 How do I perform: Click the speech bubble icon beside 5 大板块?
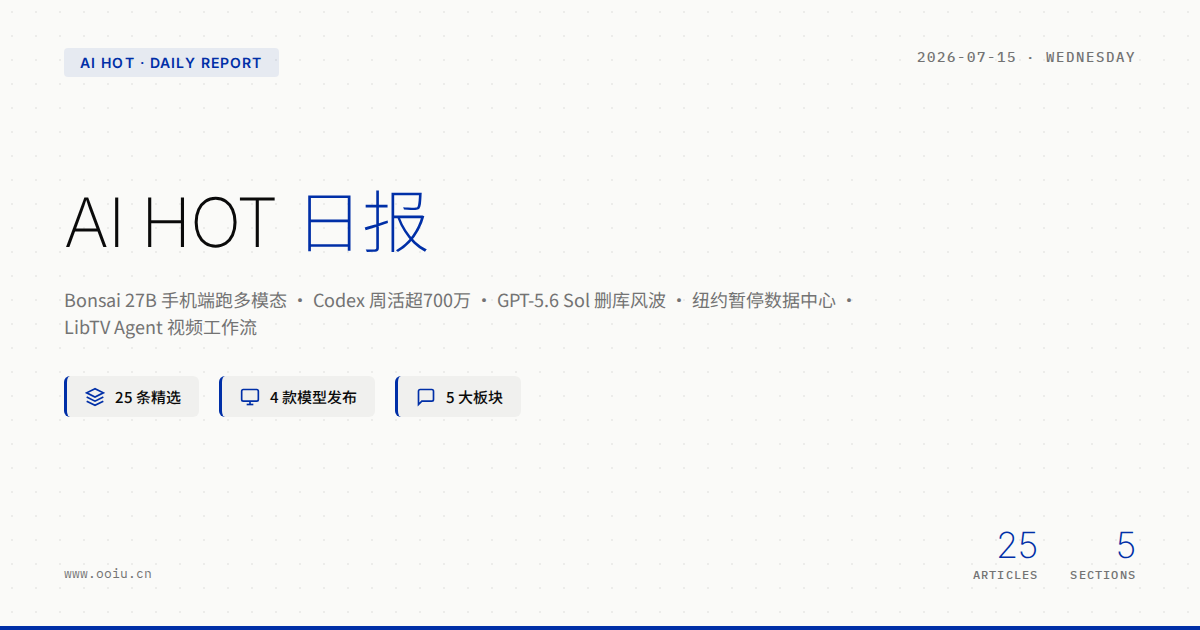426,397
